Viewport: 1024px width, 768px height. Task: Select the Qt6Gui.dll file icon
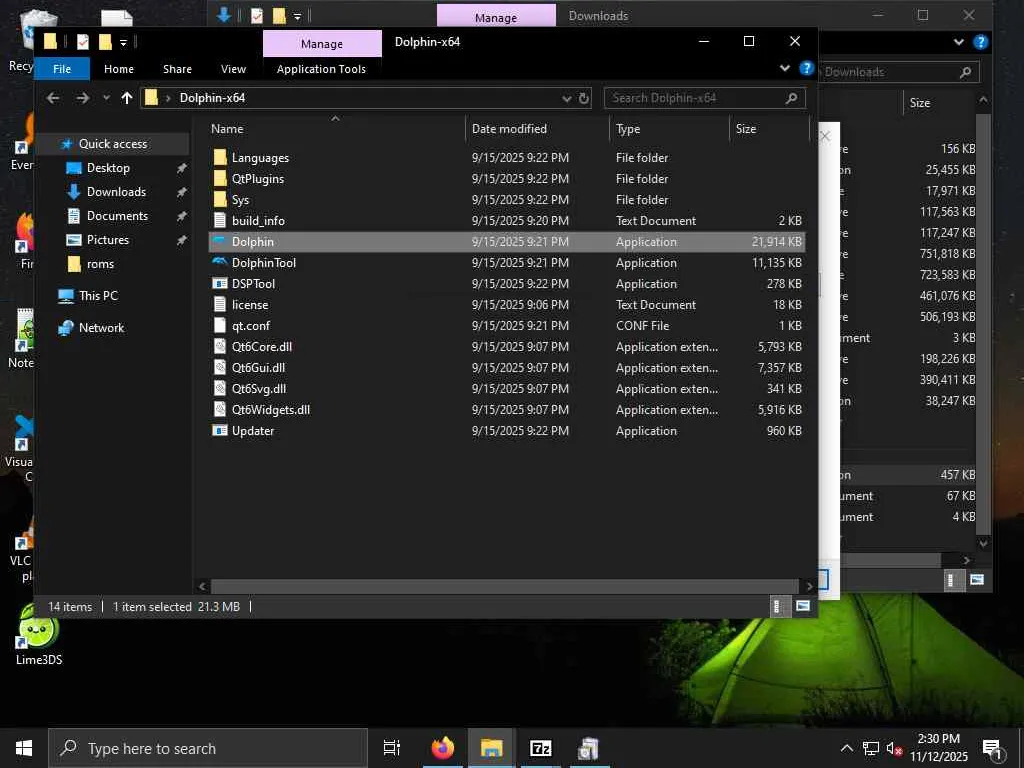point(220,368)
